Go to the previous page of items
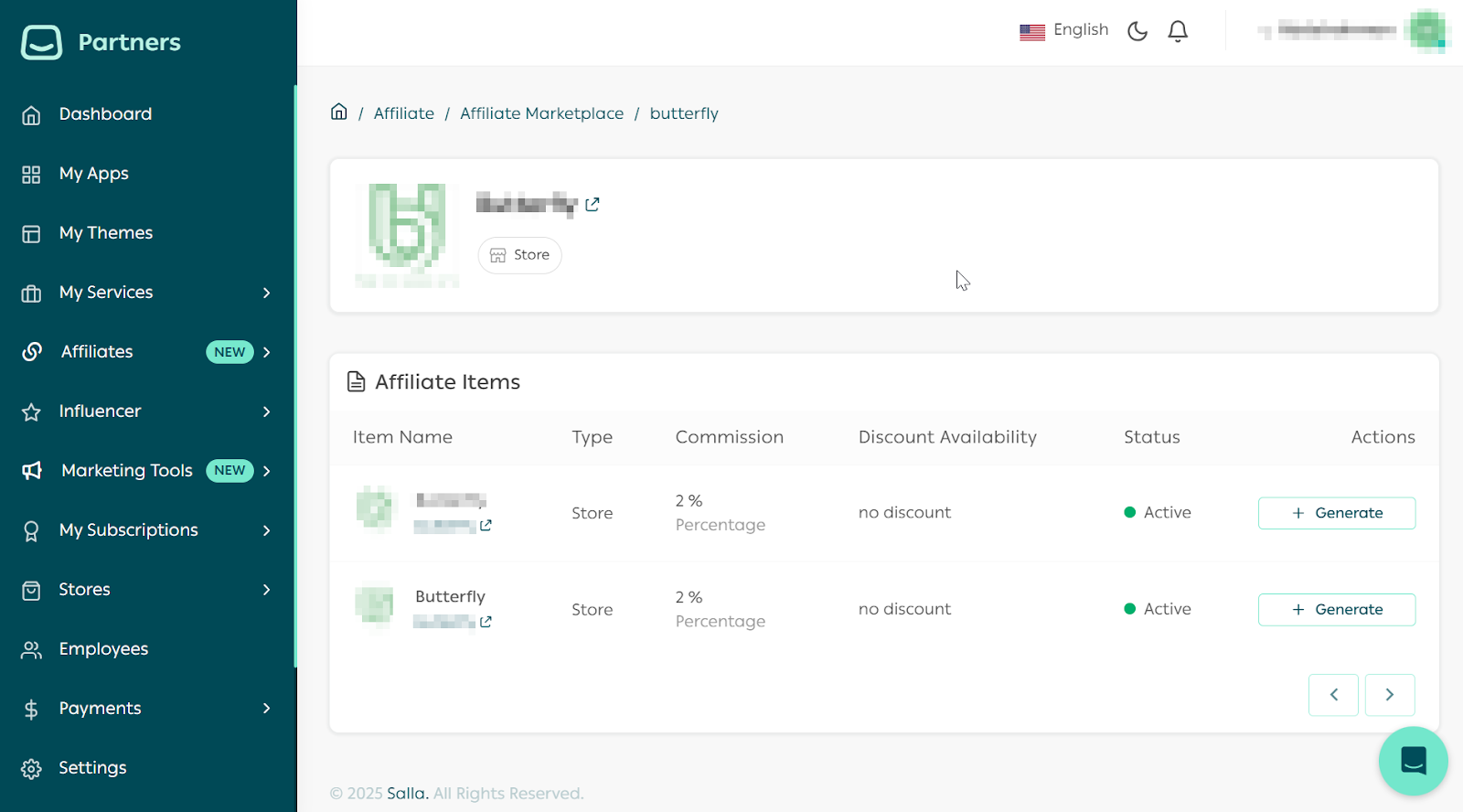 pos(1333,695)
